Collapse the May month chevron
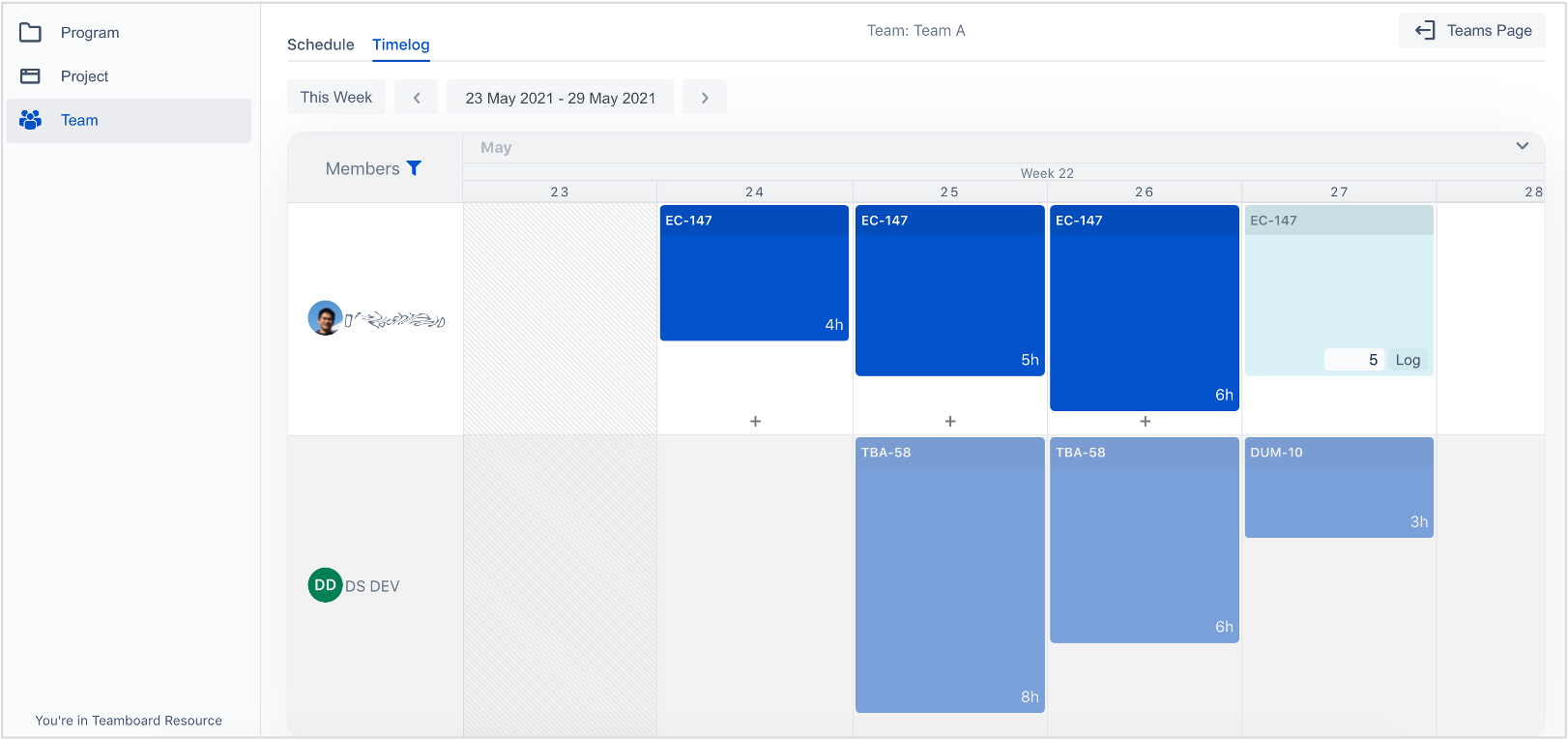1568x739 pixels. click(x=1522, y=146)
